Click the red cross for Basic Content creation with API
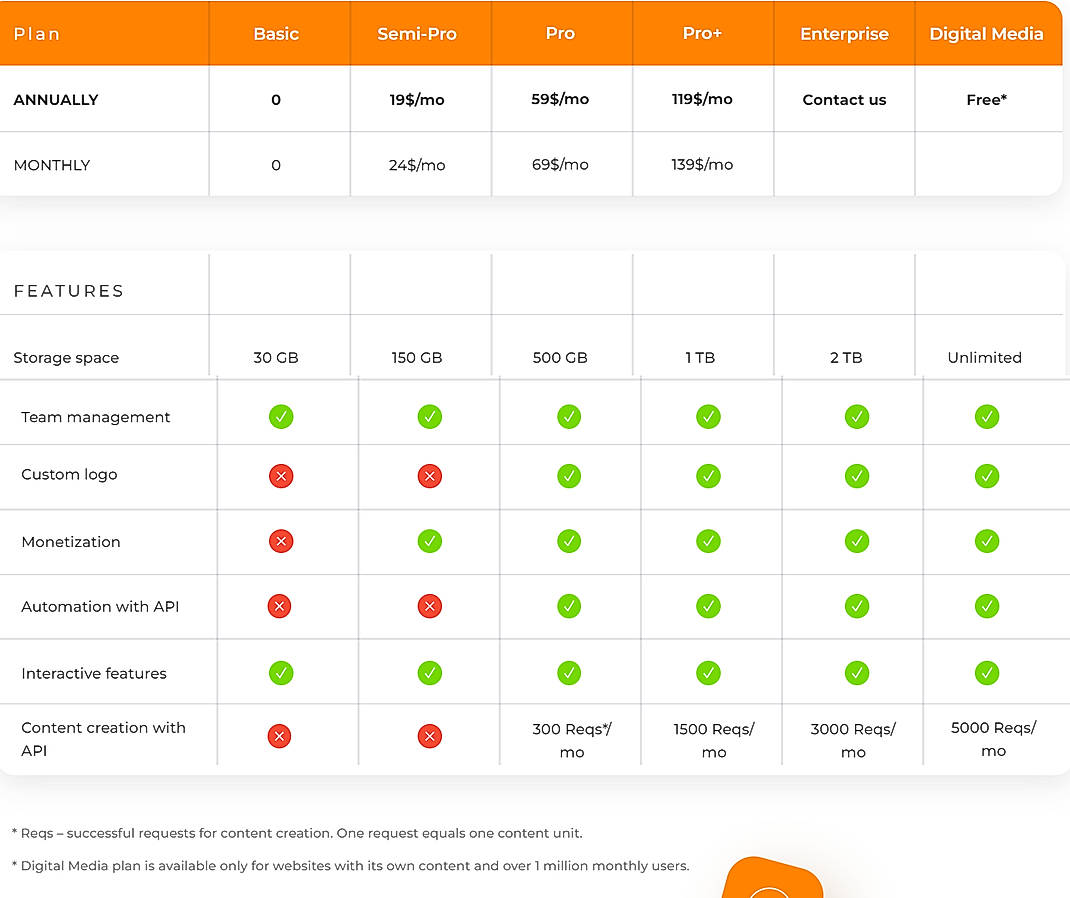 point(281,736)
